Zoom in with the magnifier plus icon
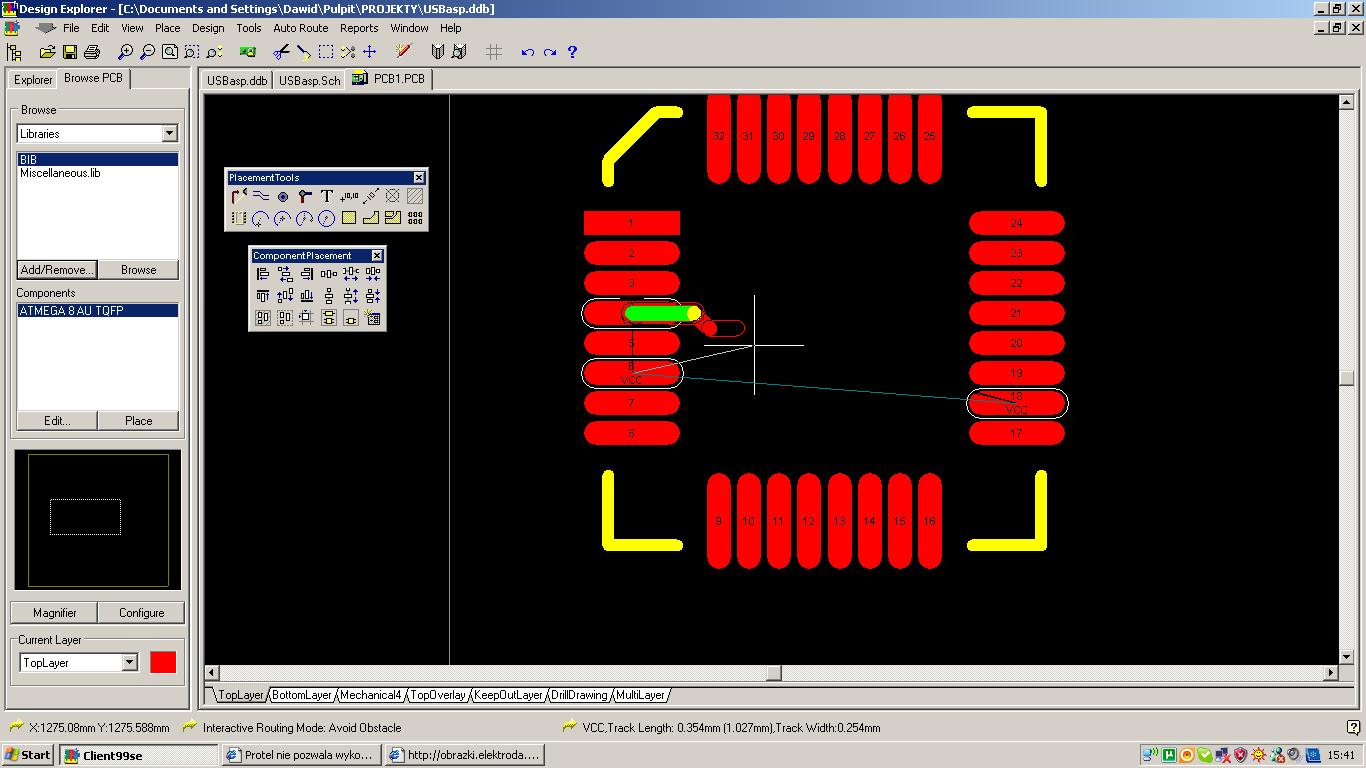 click(125, 52)
